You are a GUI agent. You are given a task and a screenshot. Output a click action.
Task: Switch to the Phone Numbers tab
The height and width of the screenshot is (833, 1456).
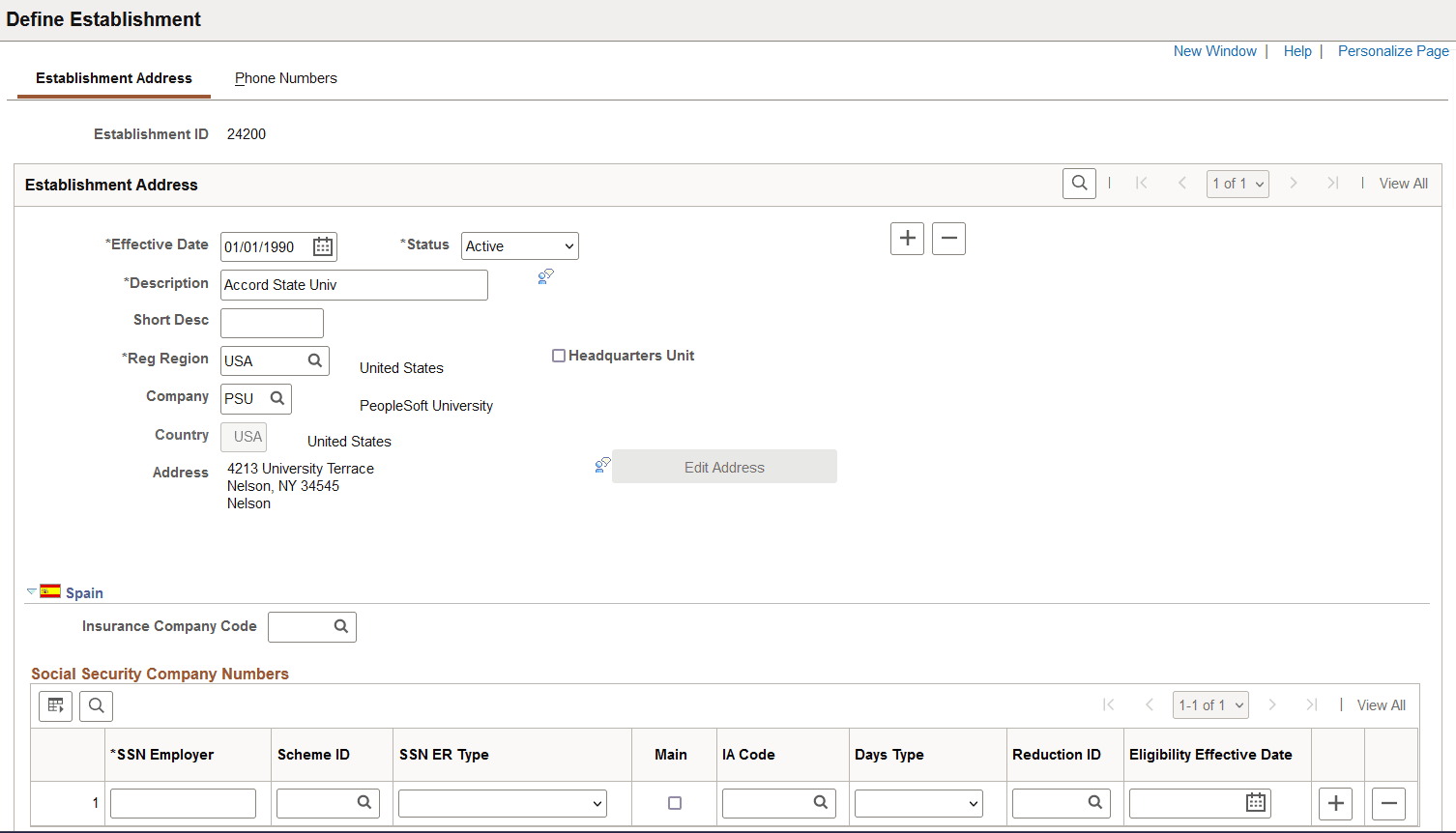286,78
